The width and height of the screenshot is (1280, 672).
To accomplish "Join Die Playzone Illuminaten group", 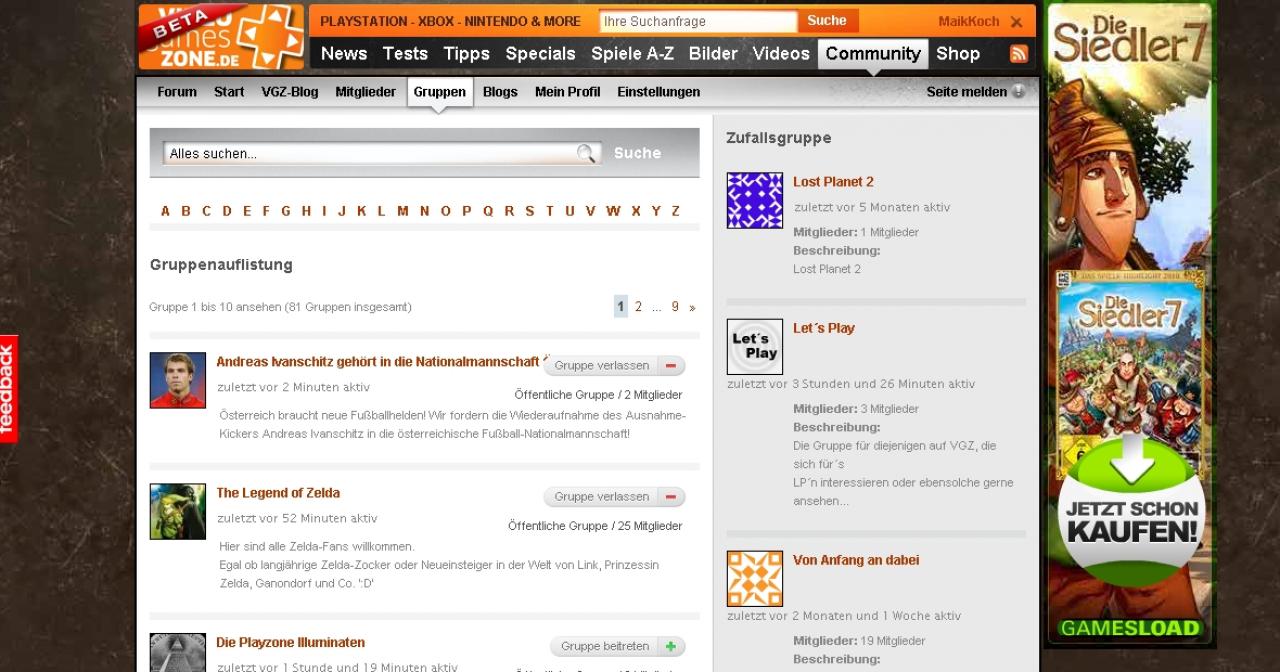I will pos(617,646).
